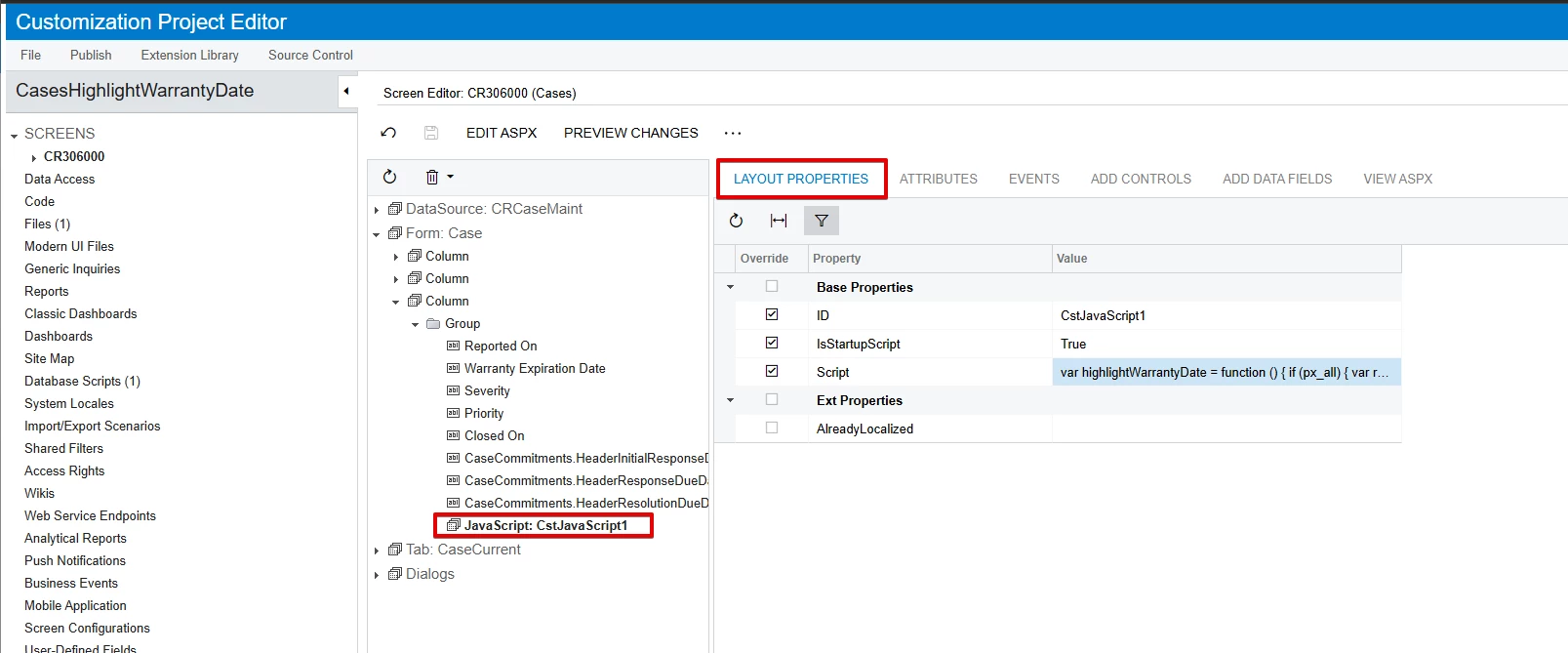The image size is (1568, 653).
Task: Open Files (1) in navigation
Action: 47,224
